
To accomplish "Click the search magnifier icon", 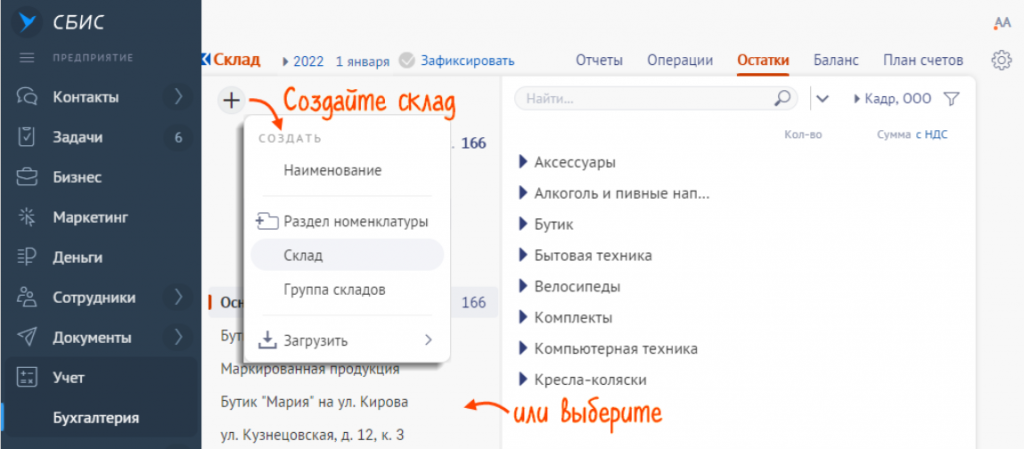I will tap(781, 99).
